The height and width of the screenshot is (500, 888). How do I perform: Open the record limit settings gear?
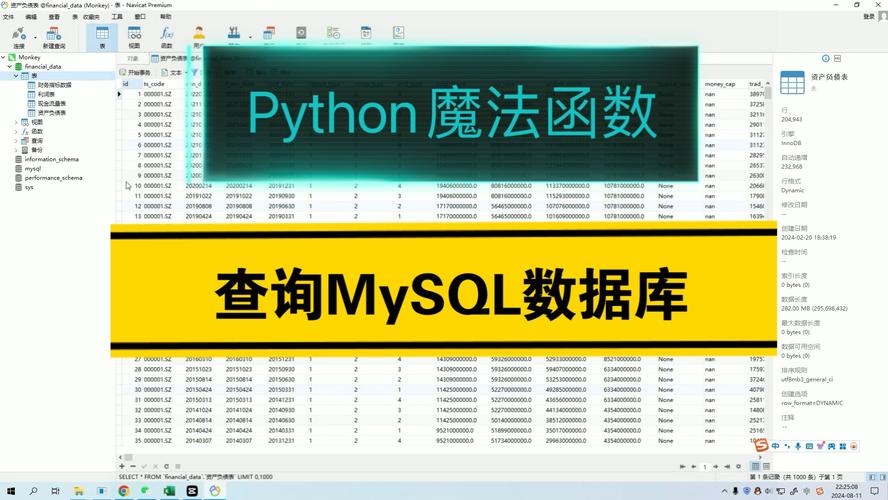coord(738,467)
